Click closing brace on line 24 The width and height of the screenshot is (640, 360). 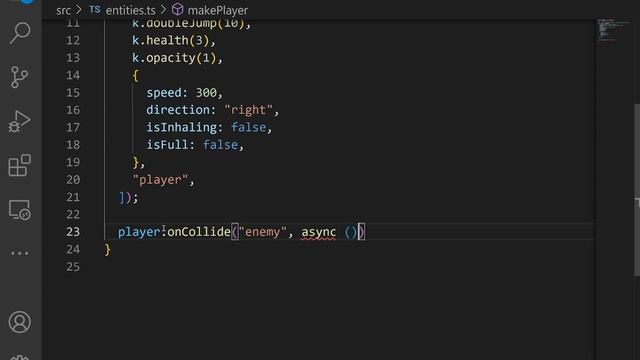107,249
